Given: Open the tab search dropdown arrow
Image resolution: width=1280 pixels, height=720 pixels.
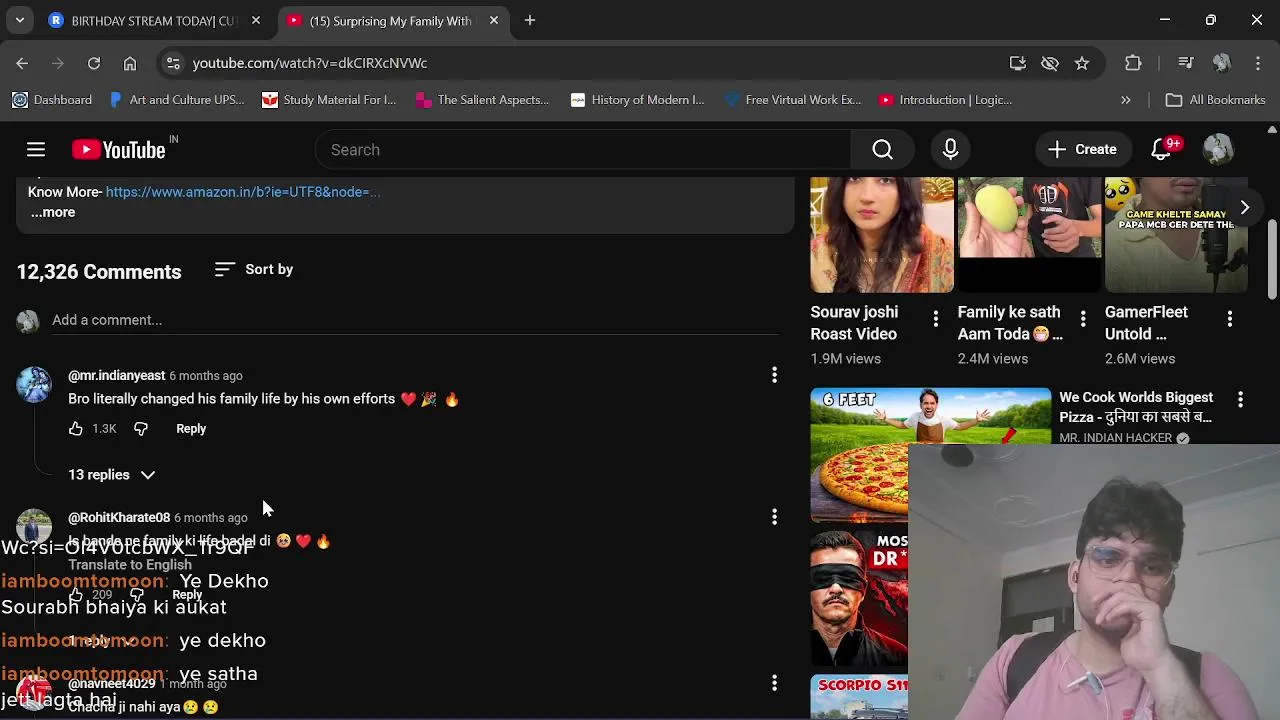Looking at the screenshot, I should coord(19,20).
